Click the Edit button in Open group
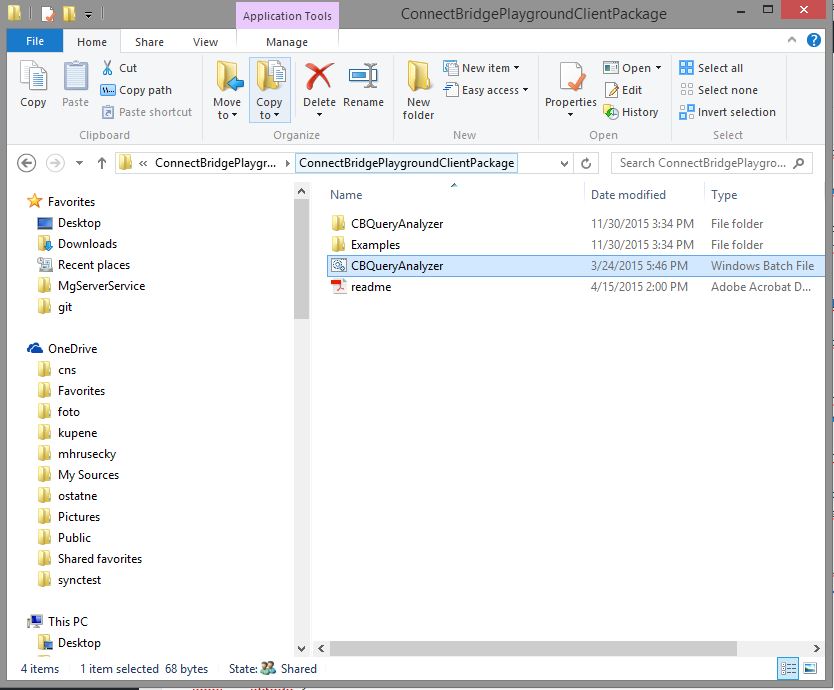Screen dimensions: 834x690 (x=623, y=90)
